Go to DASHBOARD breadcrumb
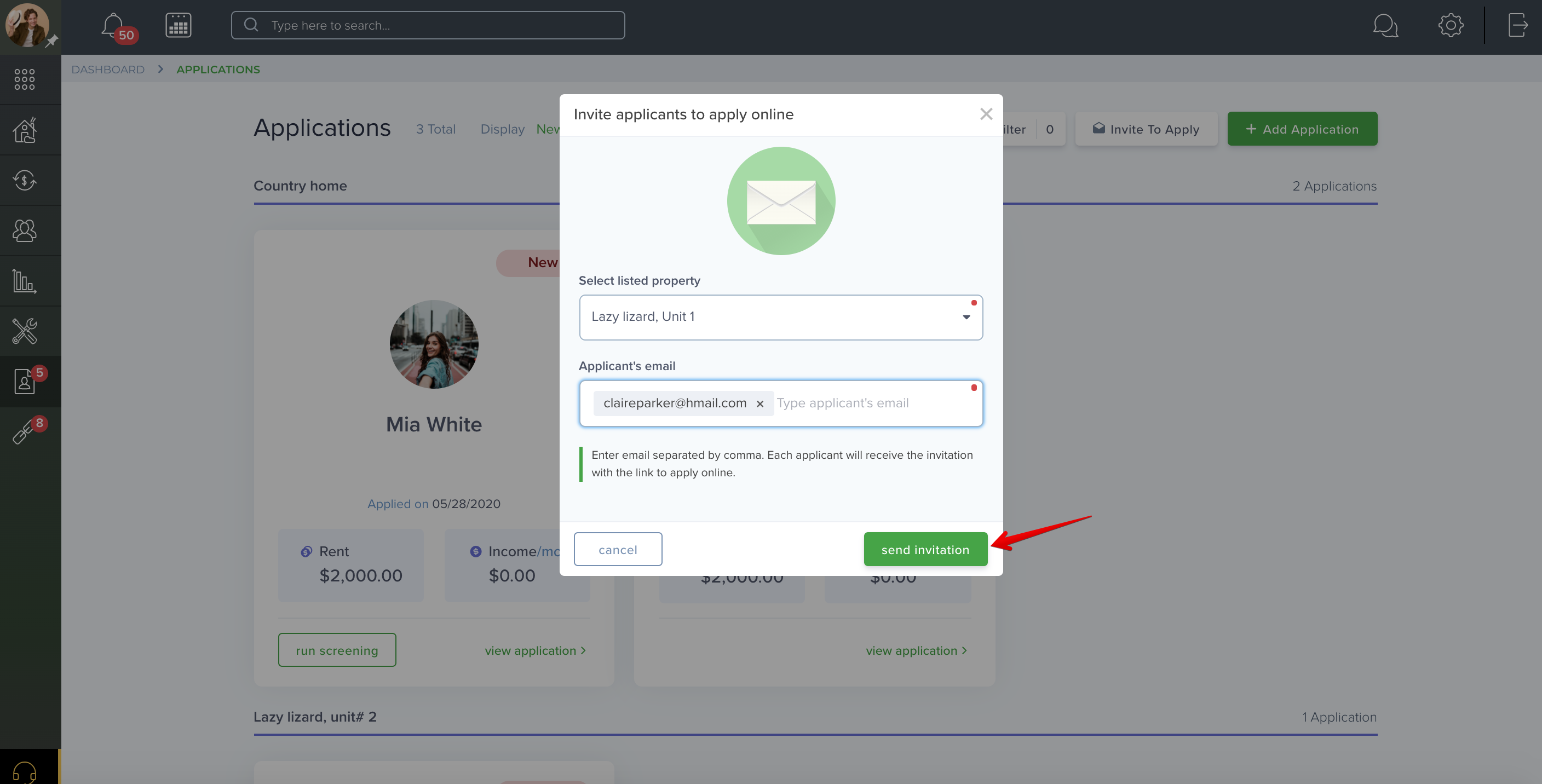This screenshot has height=784, width=1542. pos(108,70)
